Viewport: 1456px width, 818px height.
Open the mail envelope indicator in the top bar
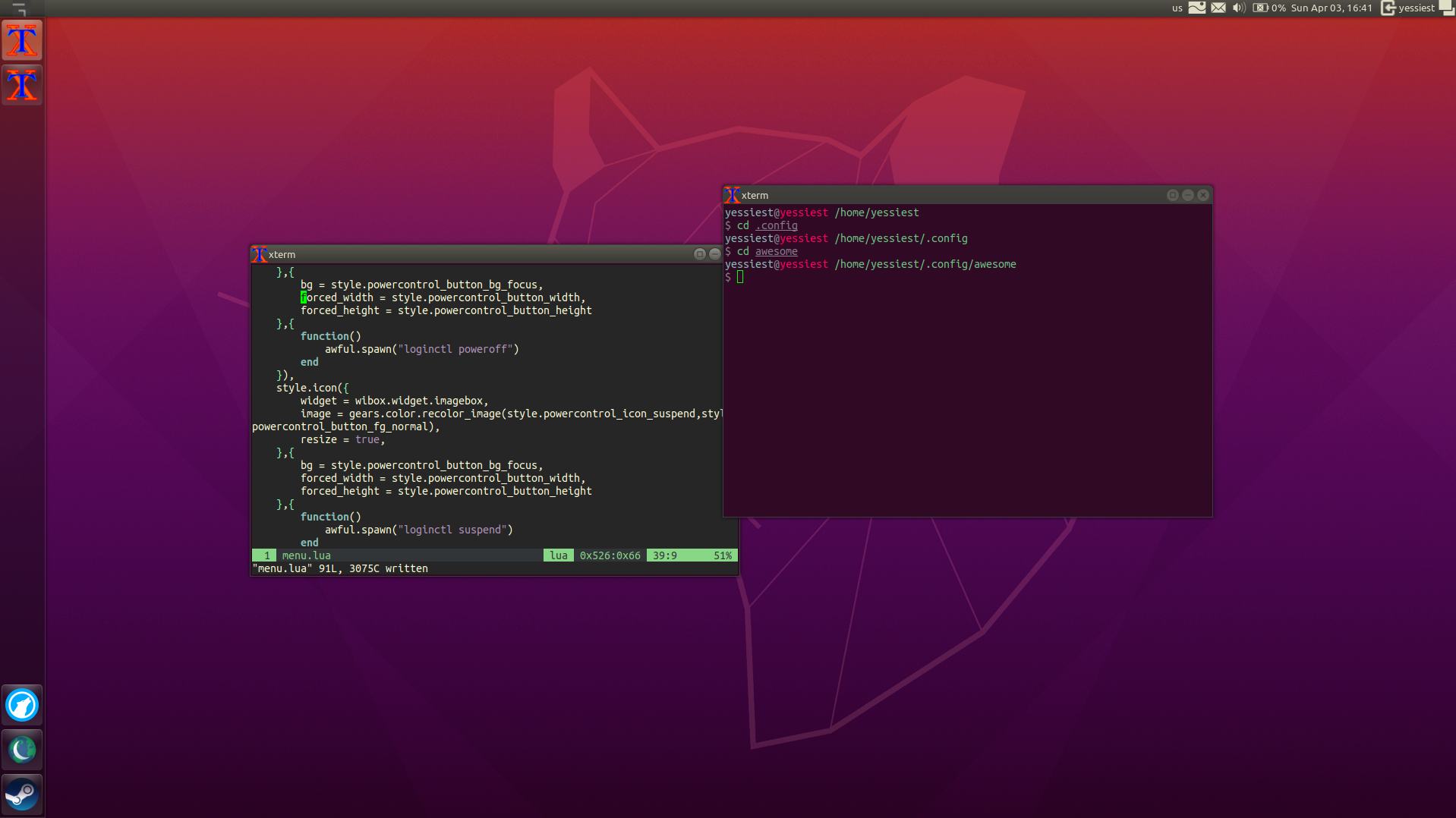point(1218,8)
